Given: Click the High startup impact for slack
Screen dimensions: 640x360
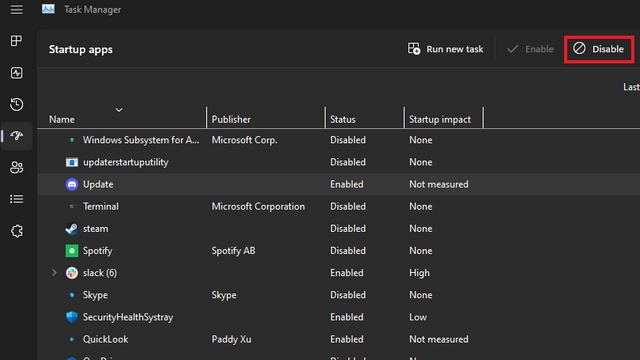Looking at the screenshot, I should (419, 273).
